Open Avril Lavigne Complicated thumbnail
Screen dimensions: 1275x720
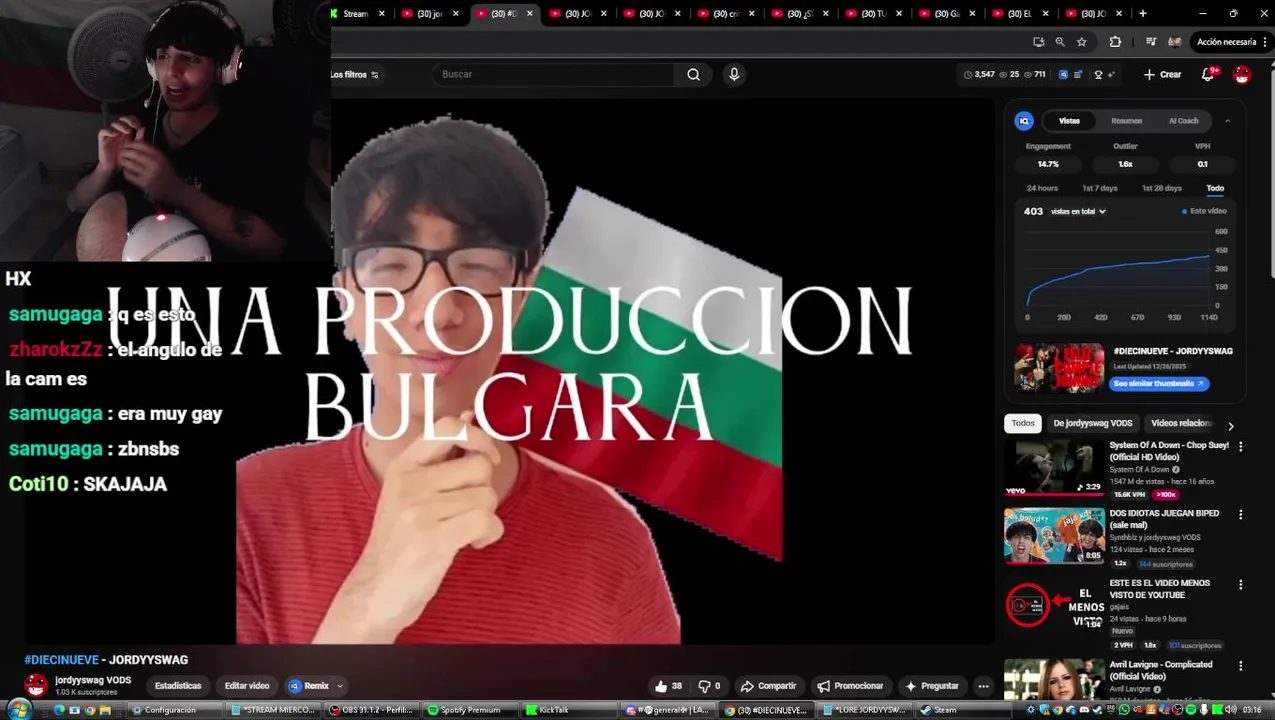[x=1054, y=679]
